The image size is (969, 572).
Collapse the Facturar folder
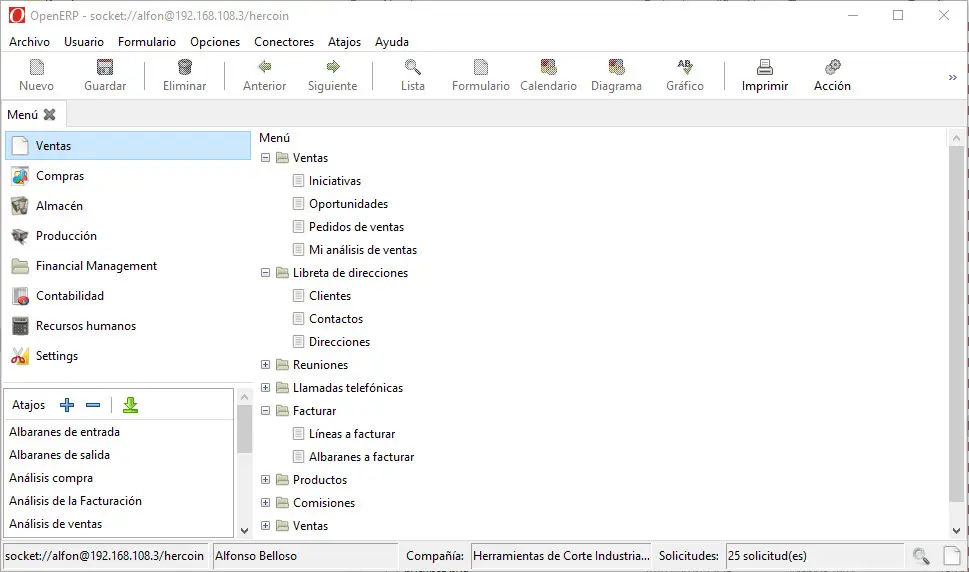point(265,410)
